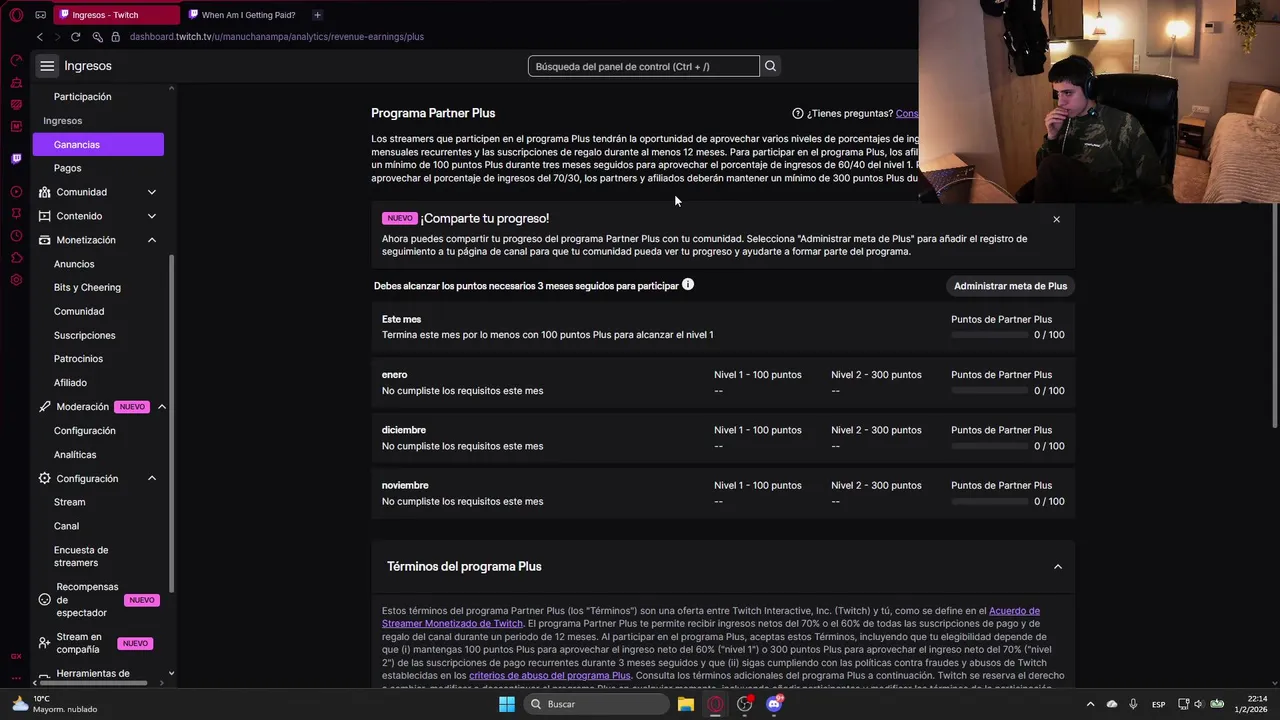The width and height of the screenshot is (1280, 720).
Task: Open Acuerdo de Streamer Monetizado link
Action: coord(711,617)
